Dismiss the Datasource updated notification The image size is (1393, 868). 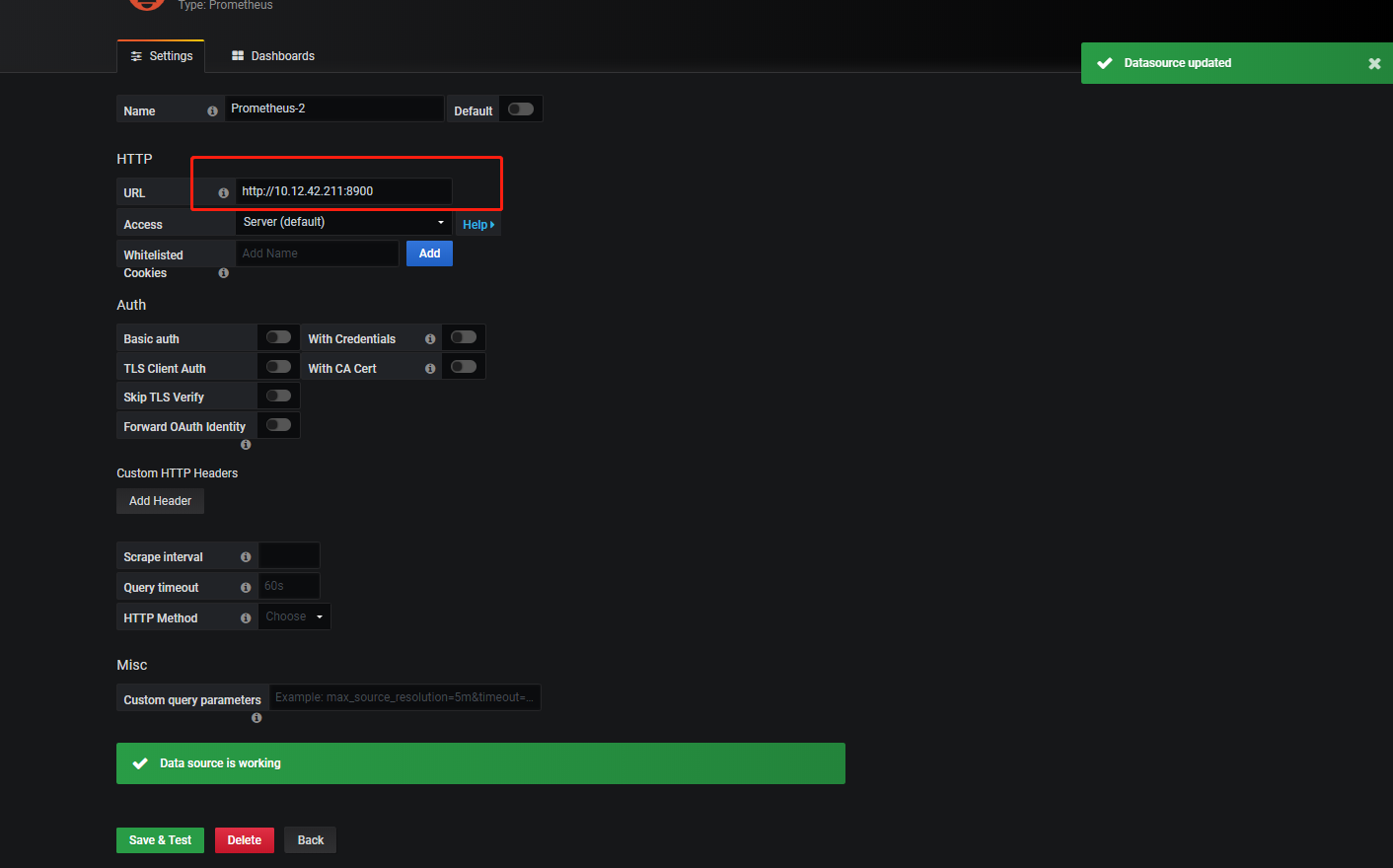click(x=1374, y=64)
